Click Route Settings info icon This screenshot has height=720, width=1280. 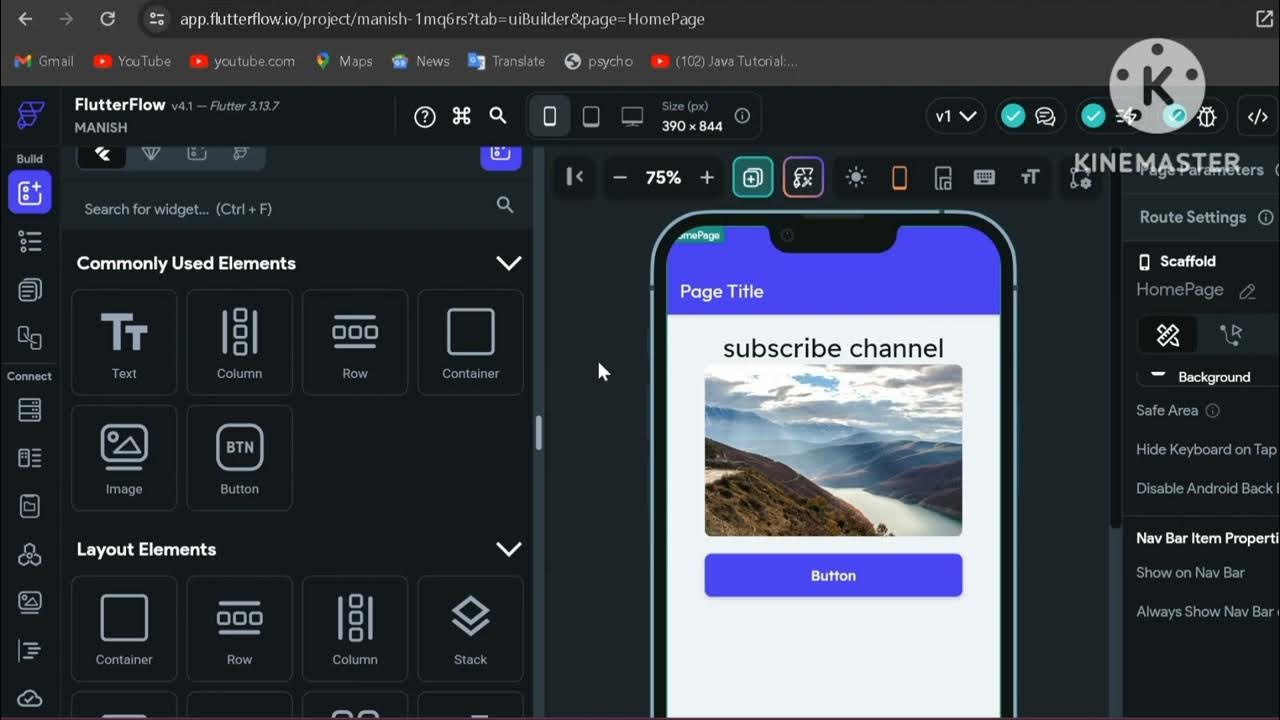tap(1265, 217)
